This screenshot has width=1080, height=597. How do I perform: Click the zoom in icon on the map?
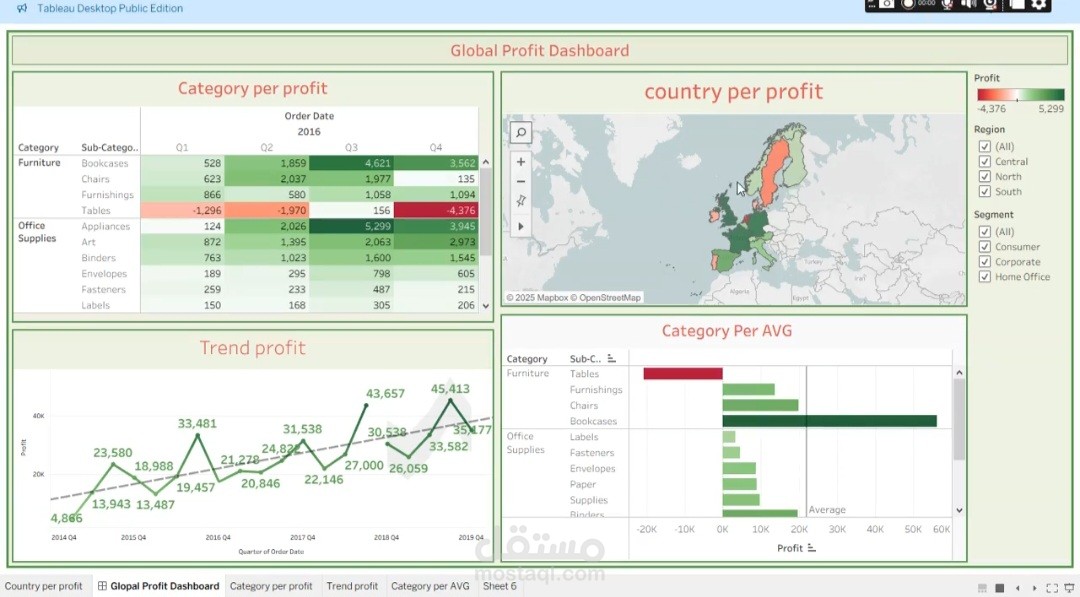[521, 160]
